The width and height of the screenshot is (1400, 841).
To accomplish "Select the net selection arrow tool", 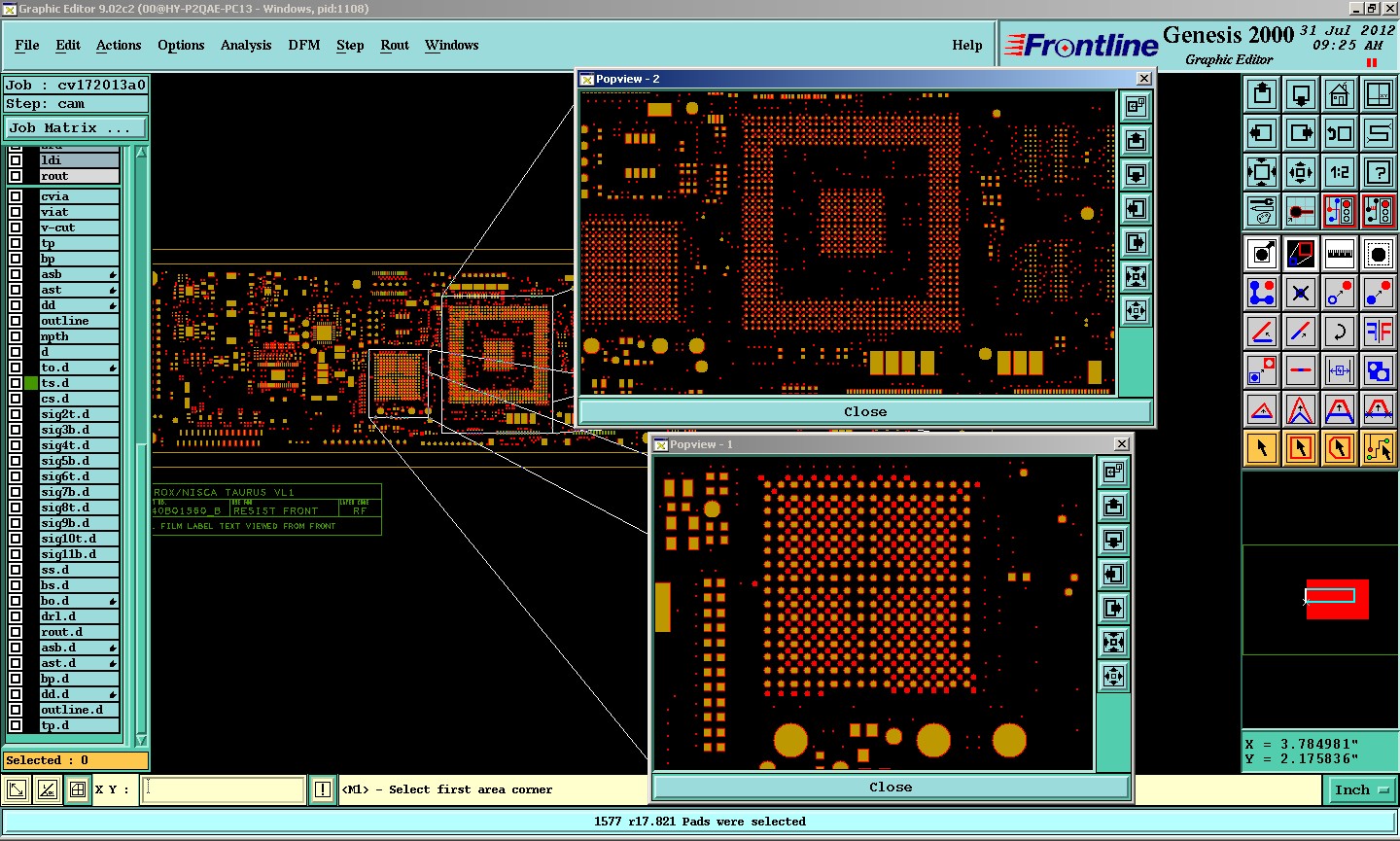I will (x=1379, y=448).
